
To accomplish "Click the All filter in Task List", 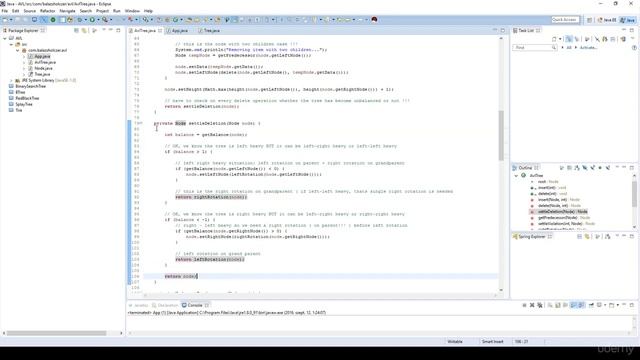I will click(x=569, y=48).
